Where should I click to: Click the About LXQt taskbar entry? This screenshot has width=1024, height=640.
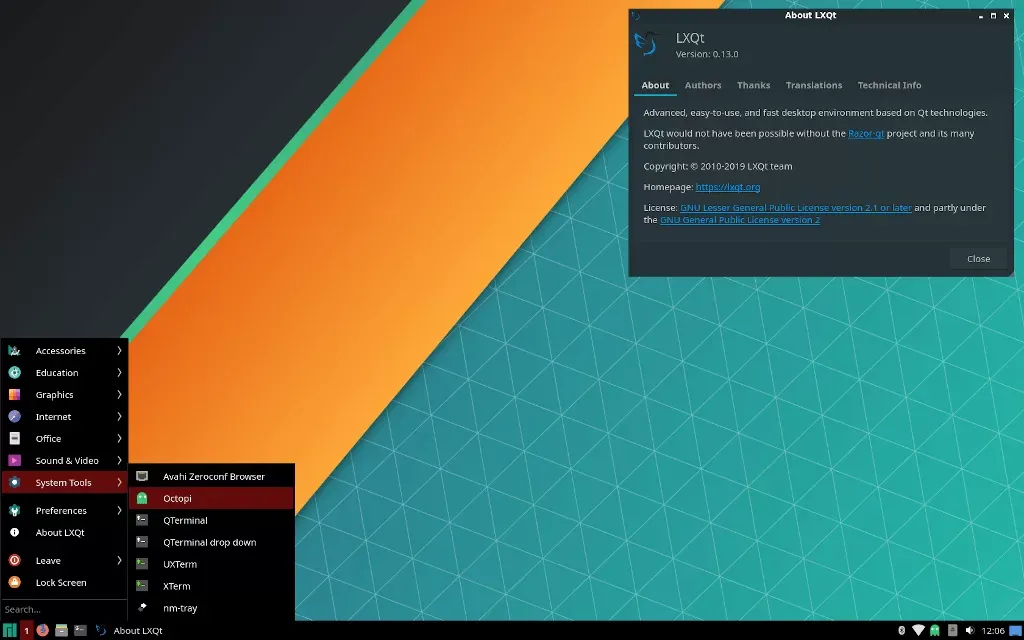click(x=129, y=630)
